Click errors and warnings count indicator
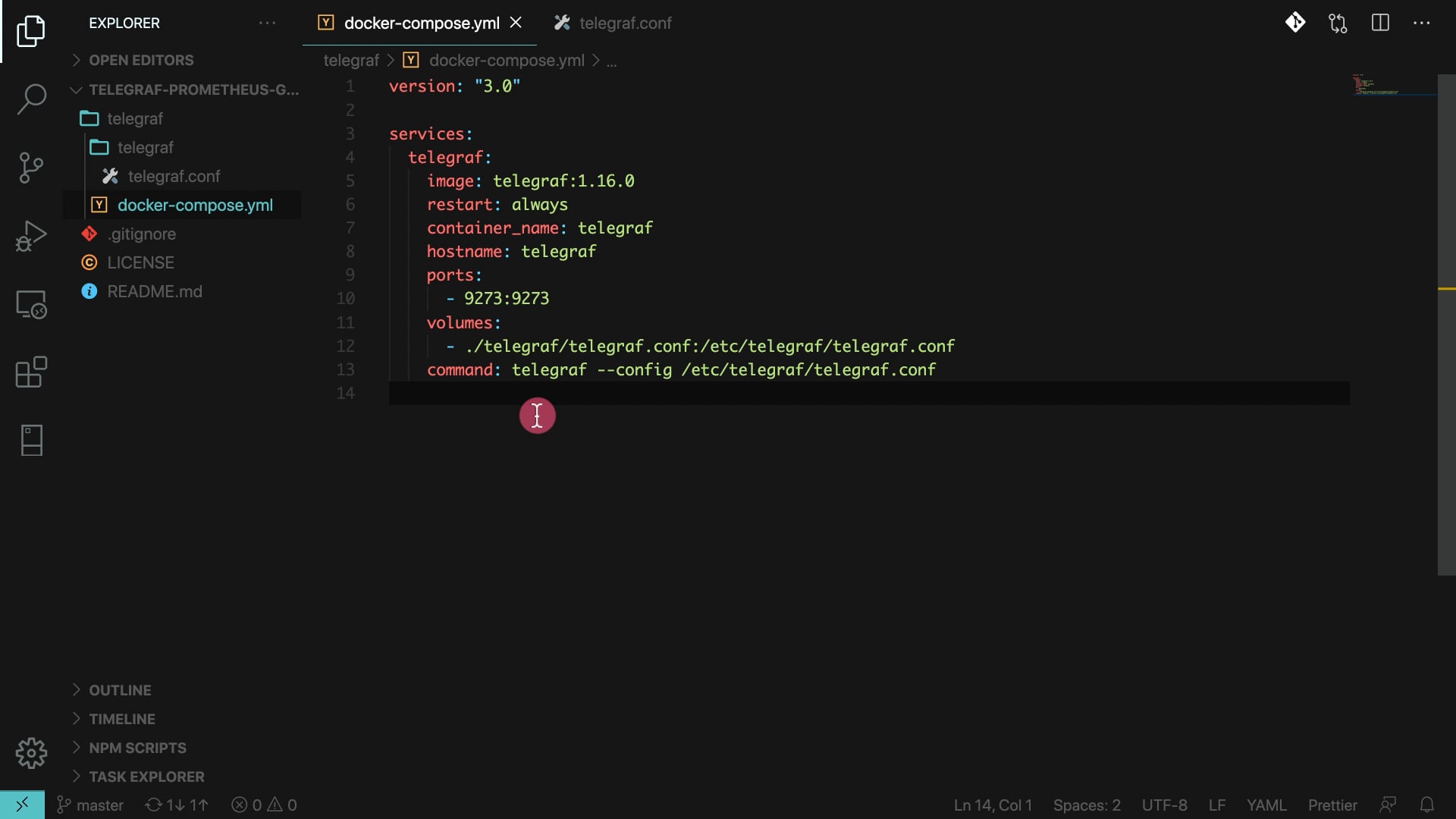 click(x=264, y=805)
